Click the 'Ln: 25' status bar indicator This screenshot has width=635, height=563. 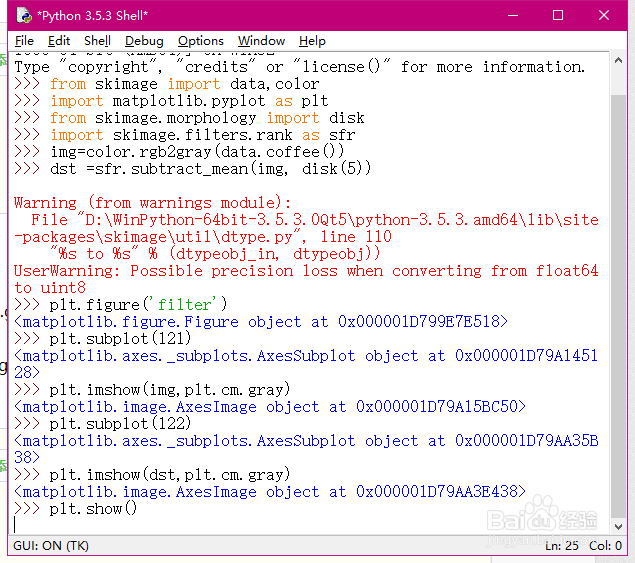click(x=562, y=546)
